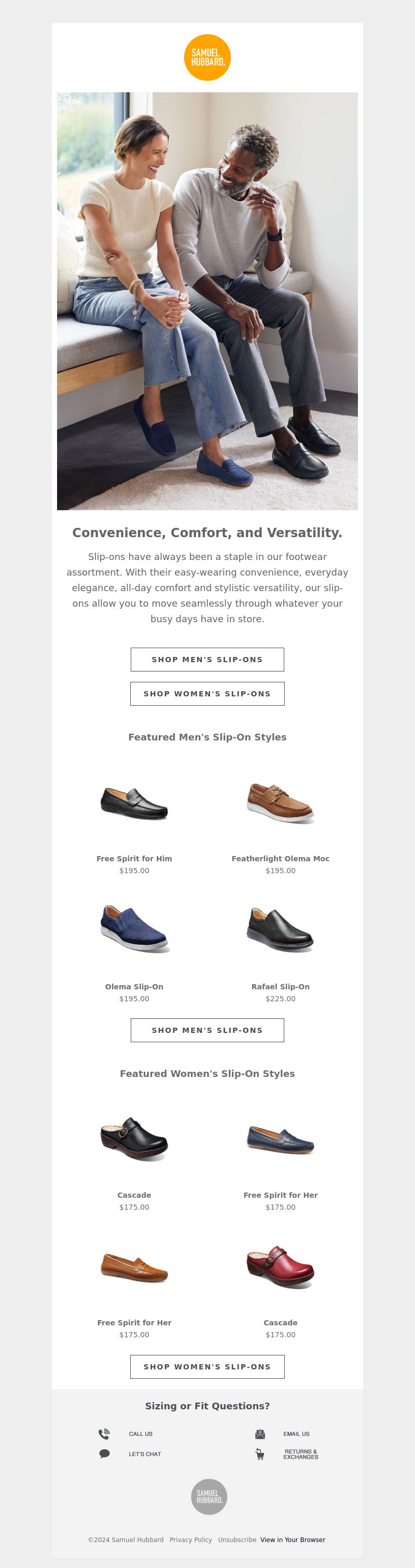Click the first Shop Men's Slip-Ons button
Viewport: 415px width, 1568px height.
click(x=207, y=659)
